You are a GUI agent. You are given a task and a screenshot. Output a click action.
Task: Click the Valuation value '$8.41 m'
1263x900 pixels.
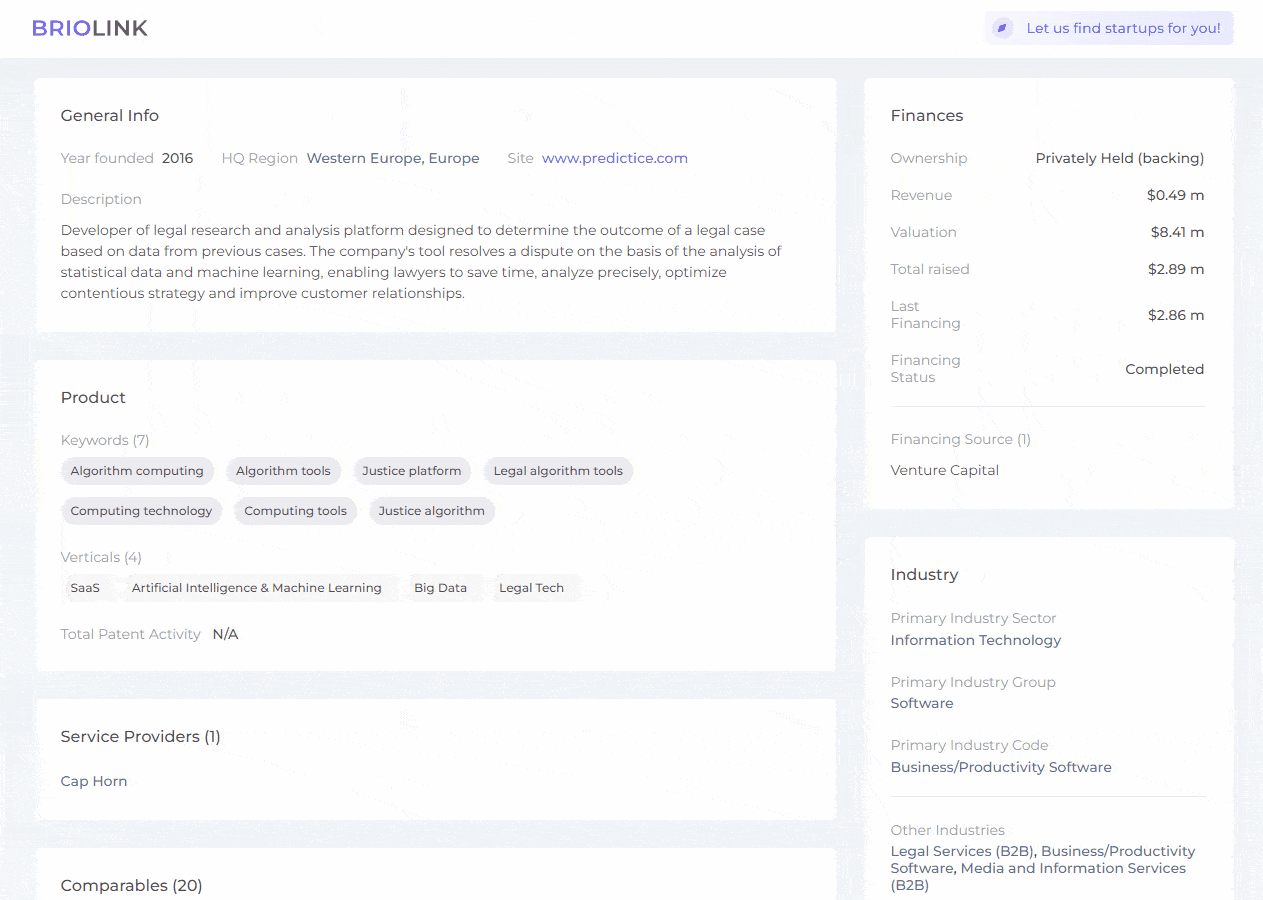pyautogui.click(x=1177, y=232)
